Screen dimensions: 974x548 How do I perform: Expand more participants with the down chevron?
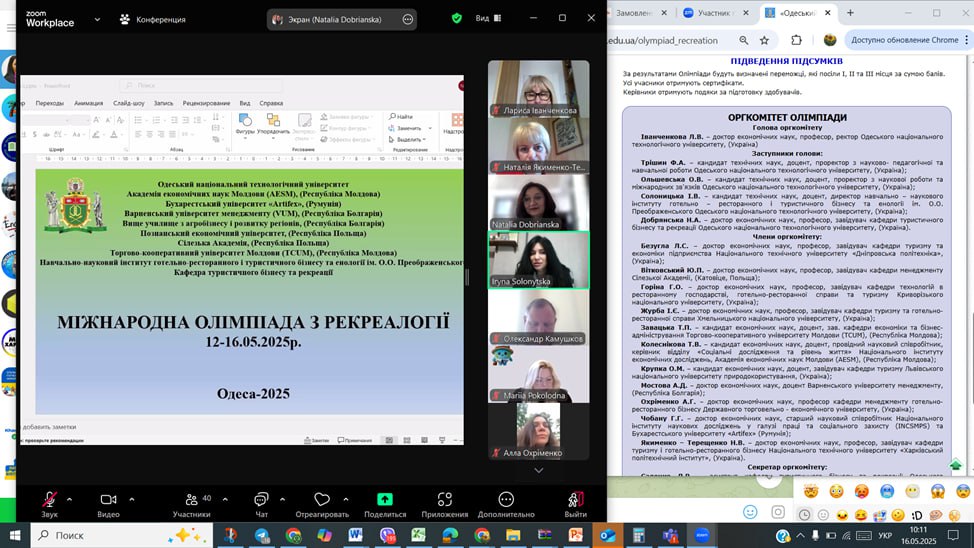[x=538, y=470]
